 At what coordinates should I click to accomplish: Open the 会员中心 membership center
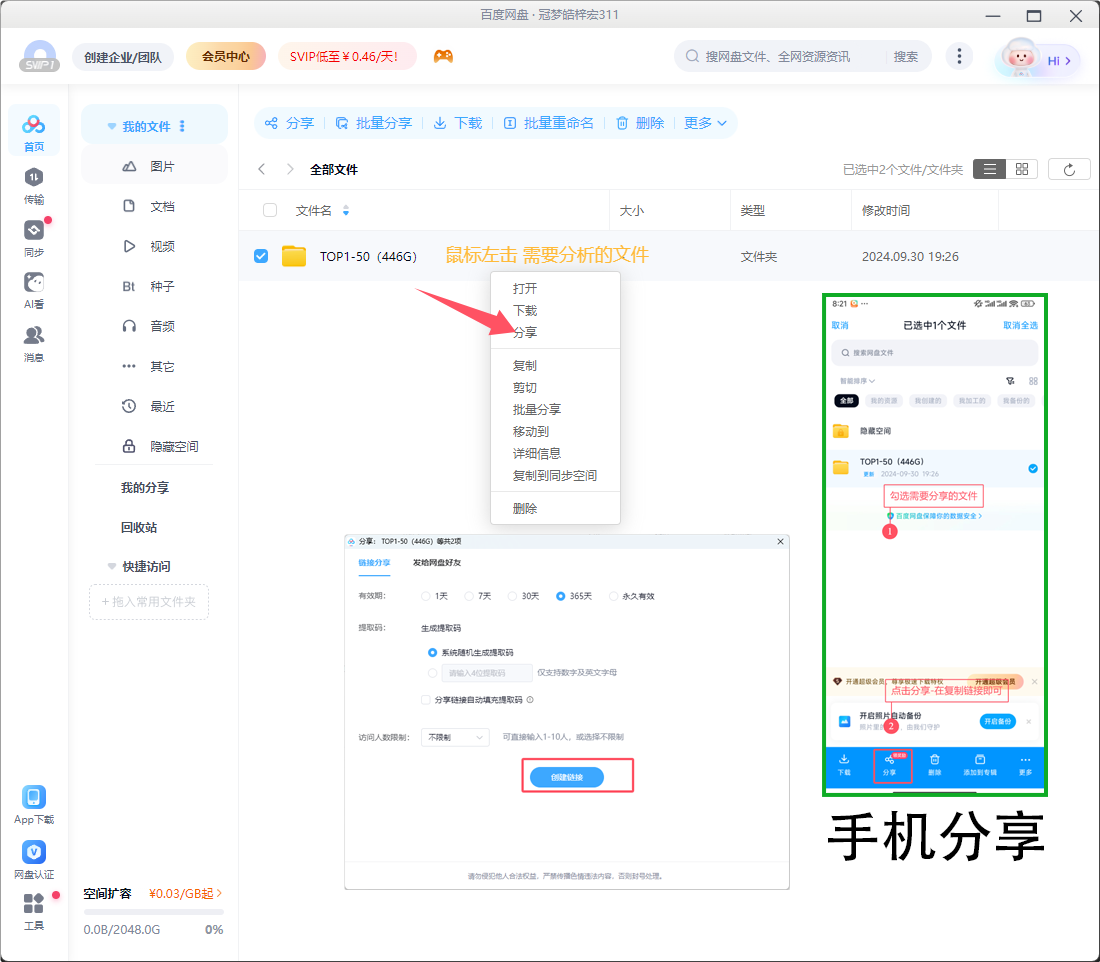(x=225, y=56)
